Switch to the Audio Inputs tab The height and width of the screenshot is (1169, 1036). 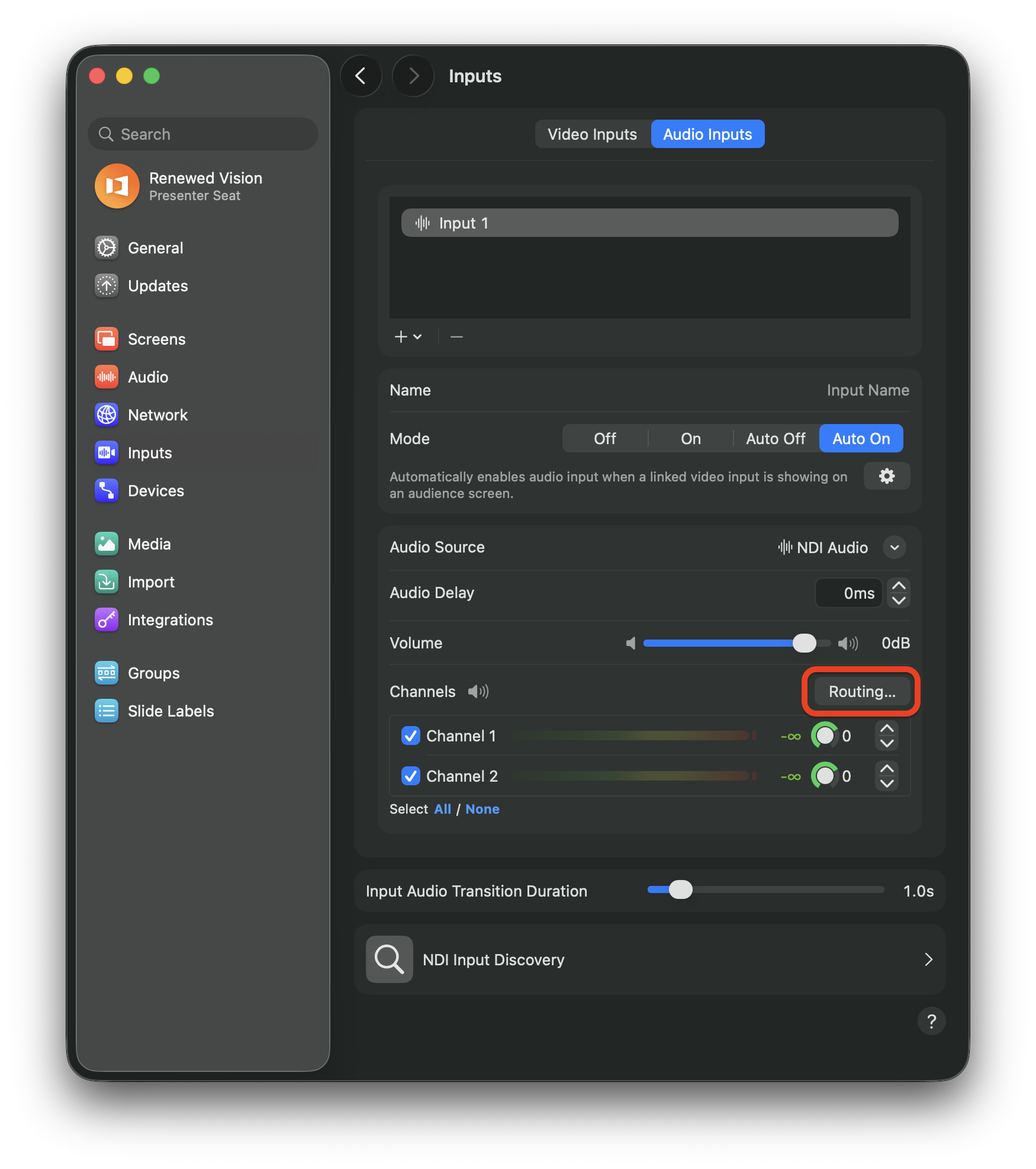point(707,134)
